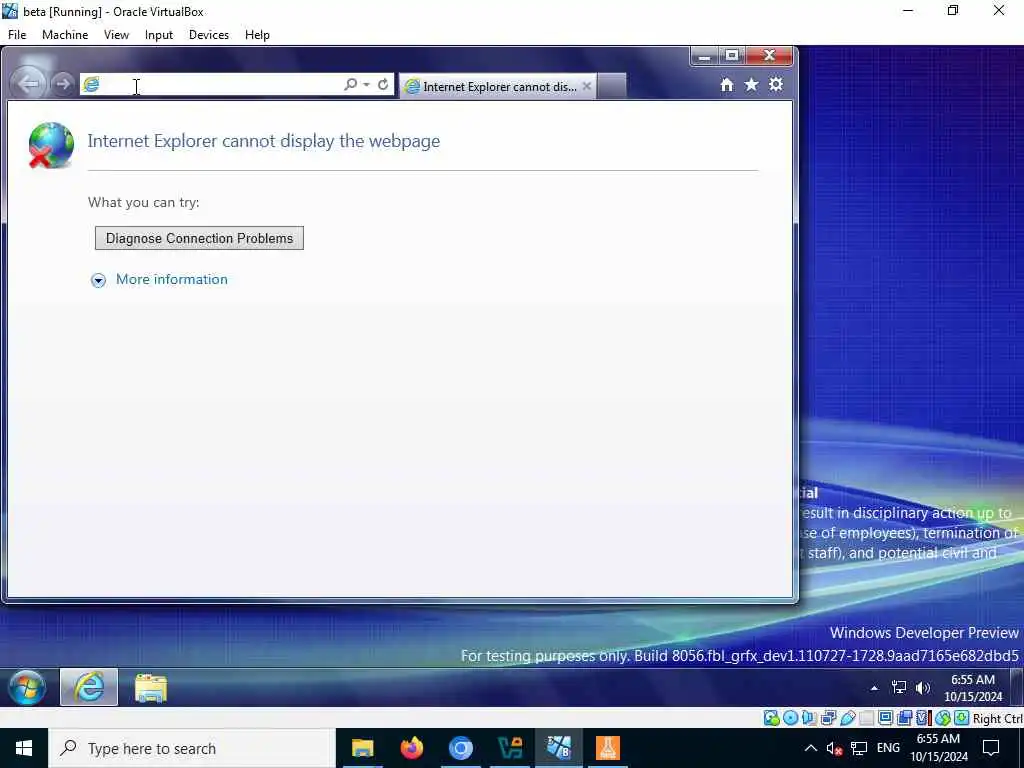
Task: Open a new blank tab in IE
Action: 612,86
